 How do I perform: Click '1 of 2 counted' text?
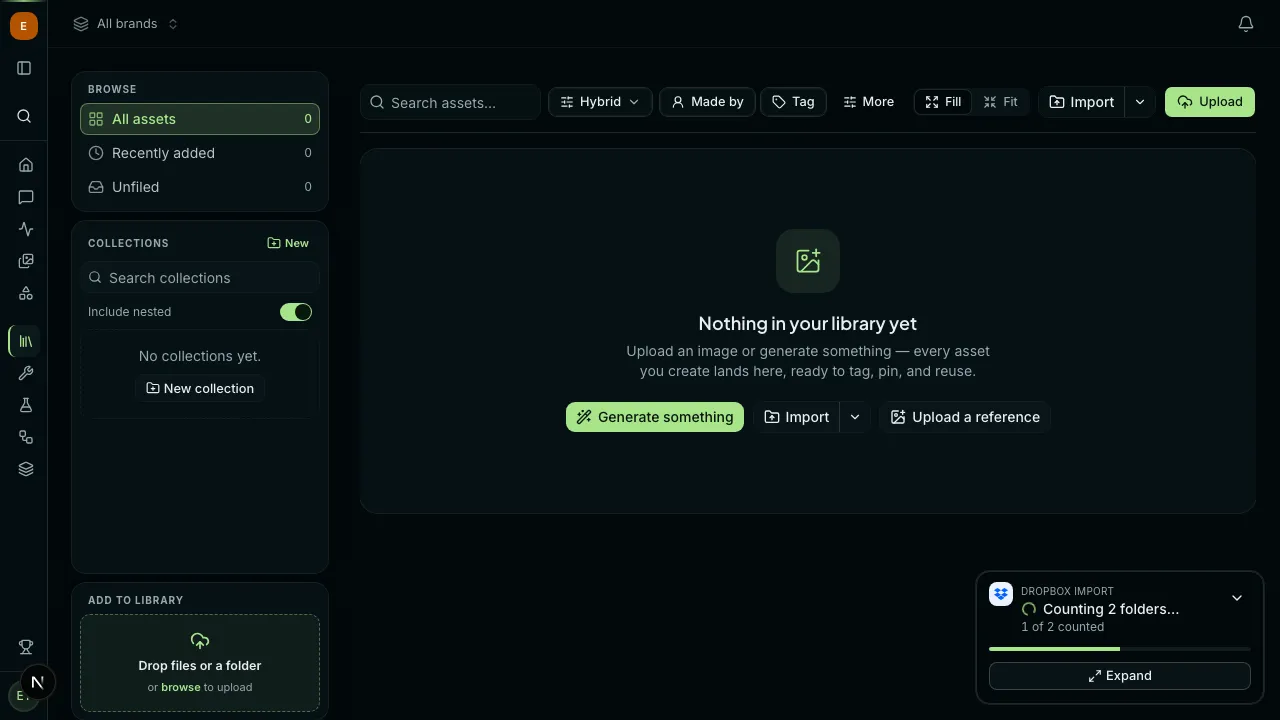coord(1063,627)
